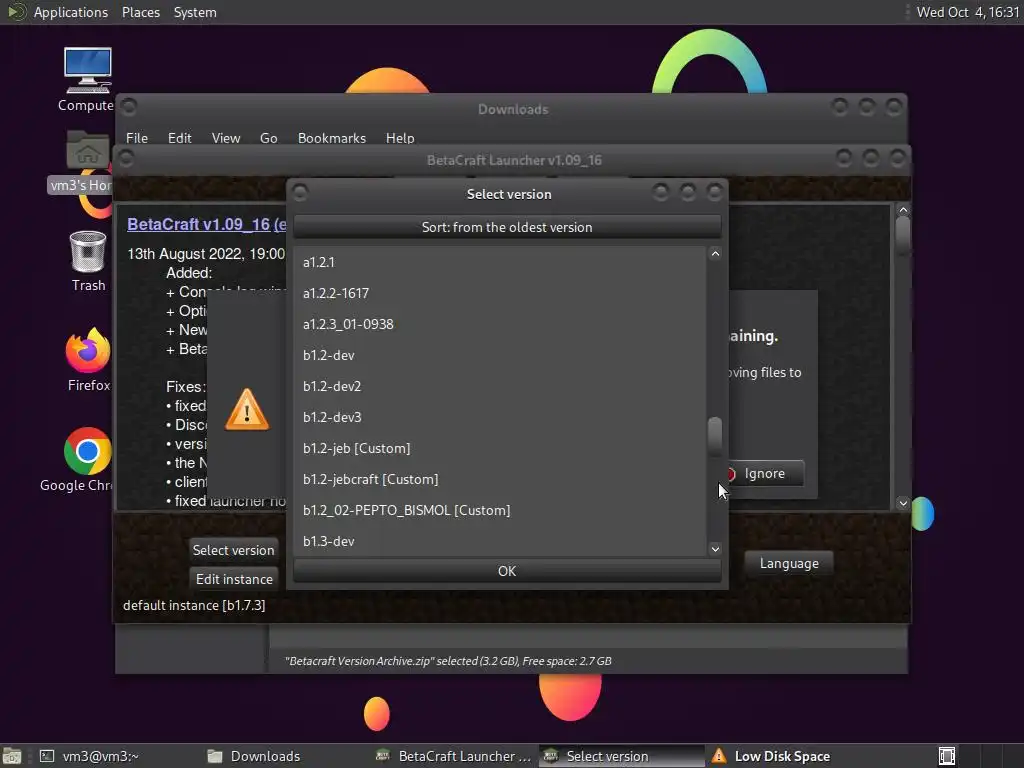This screenshot has width=1024, height=768.
Task: Click the changelog panel scroll down arrow
Action: 903,503
